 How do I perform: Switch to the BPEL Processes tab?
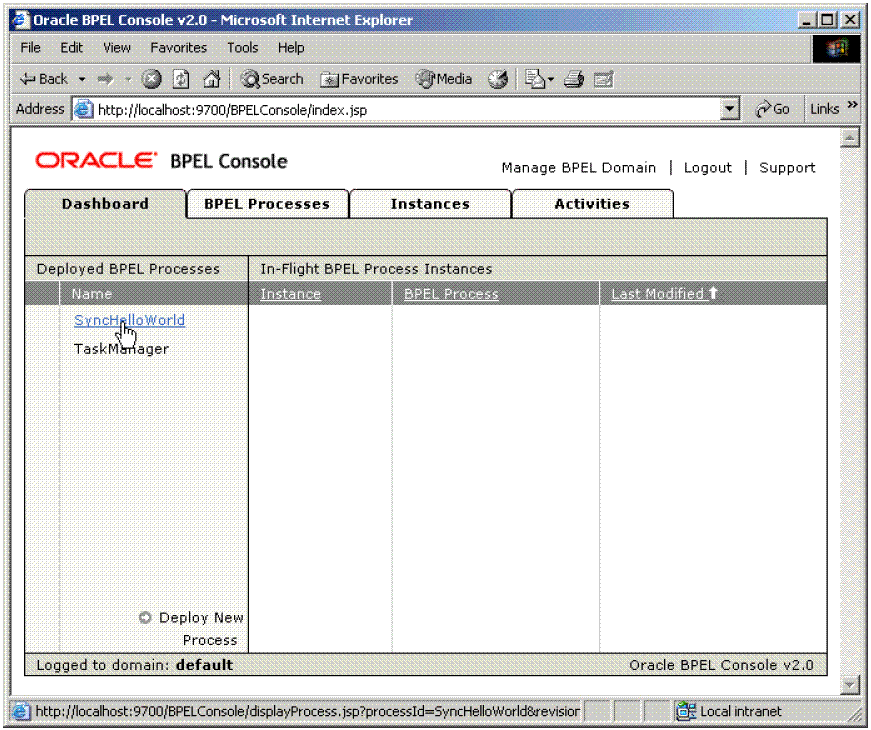point(267,204)
